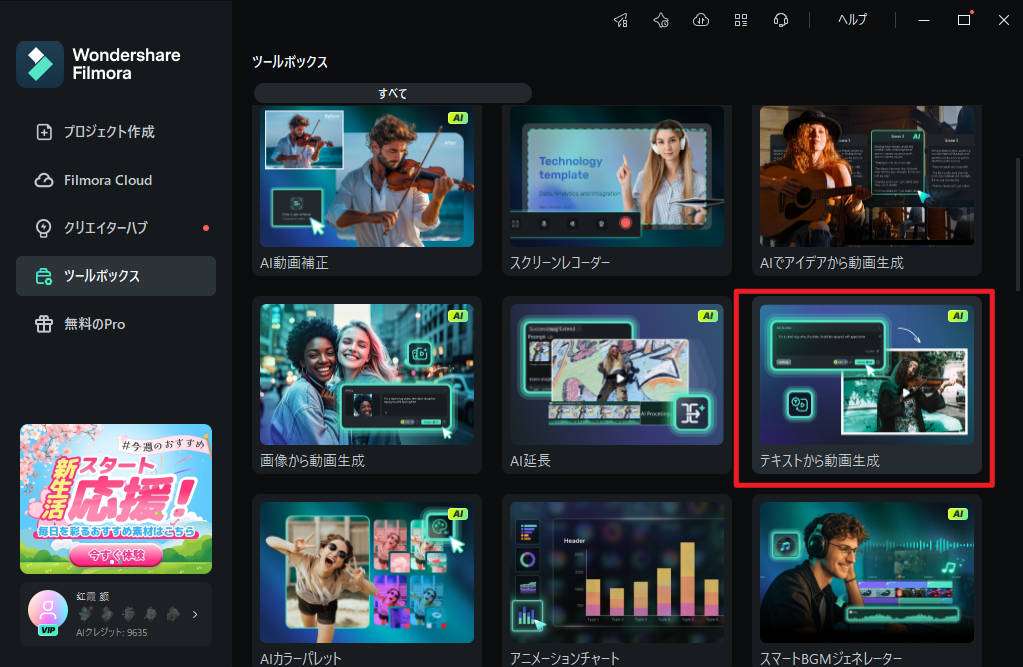Open クリエイターハブ in the sidebar
Viewport: 1023px width, 667px height.
[105, 228]
